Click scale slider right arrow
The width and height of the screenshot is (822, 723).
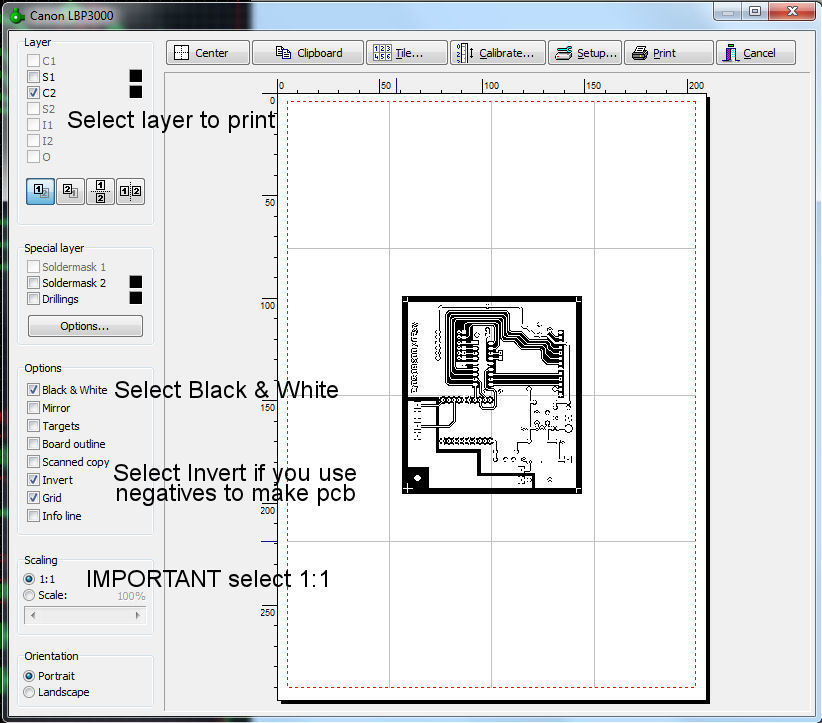(x=137, y=616)
